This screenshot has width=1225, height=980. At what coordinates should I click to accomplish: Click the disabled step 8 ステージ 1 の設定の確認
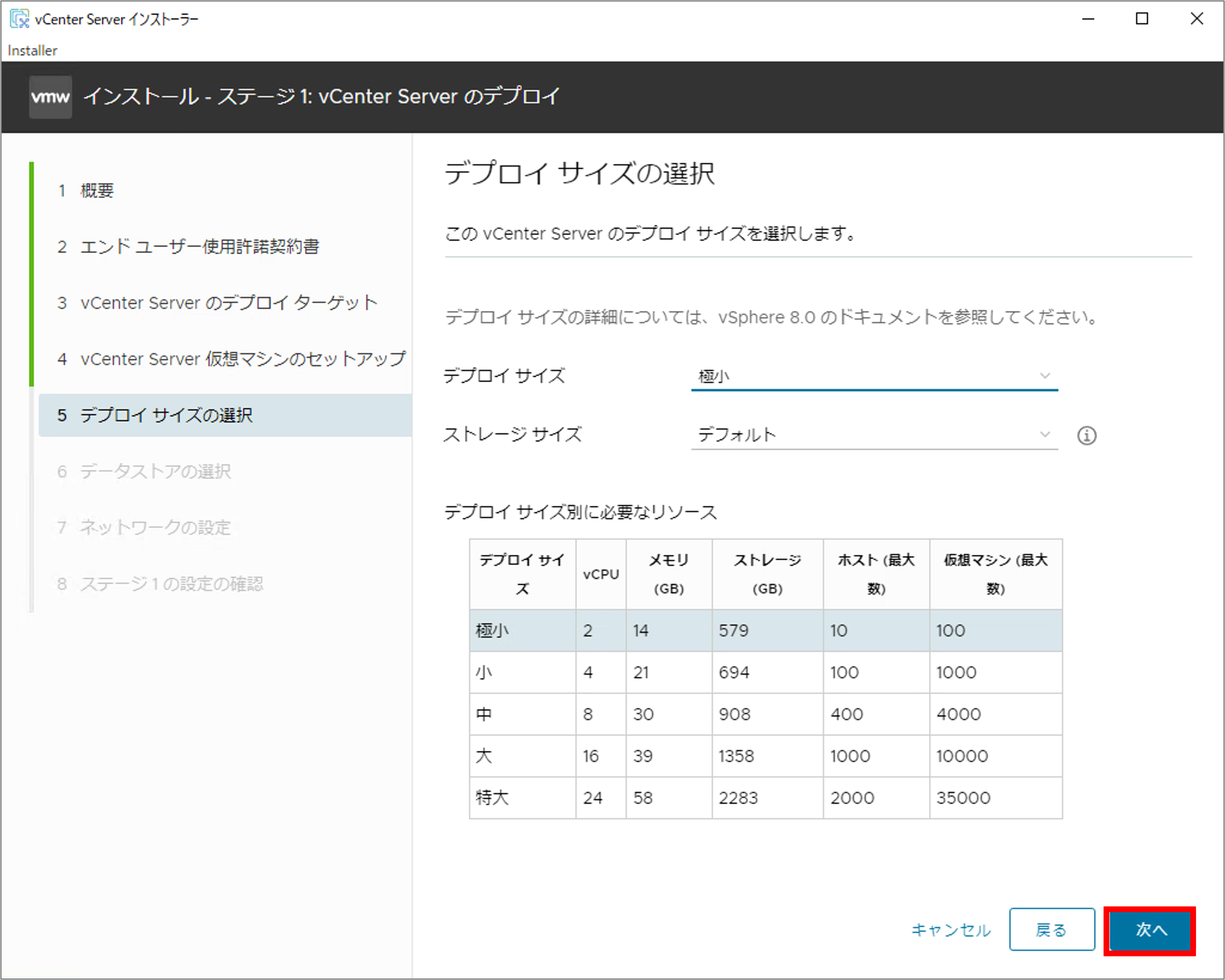pos(160,584)
